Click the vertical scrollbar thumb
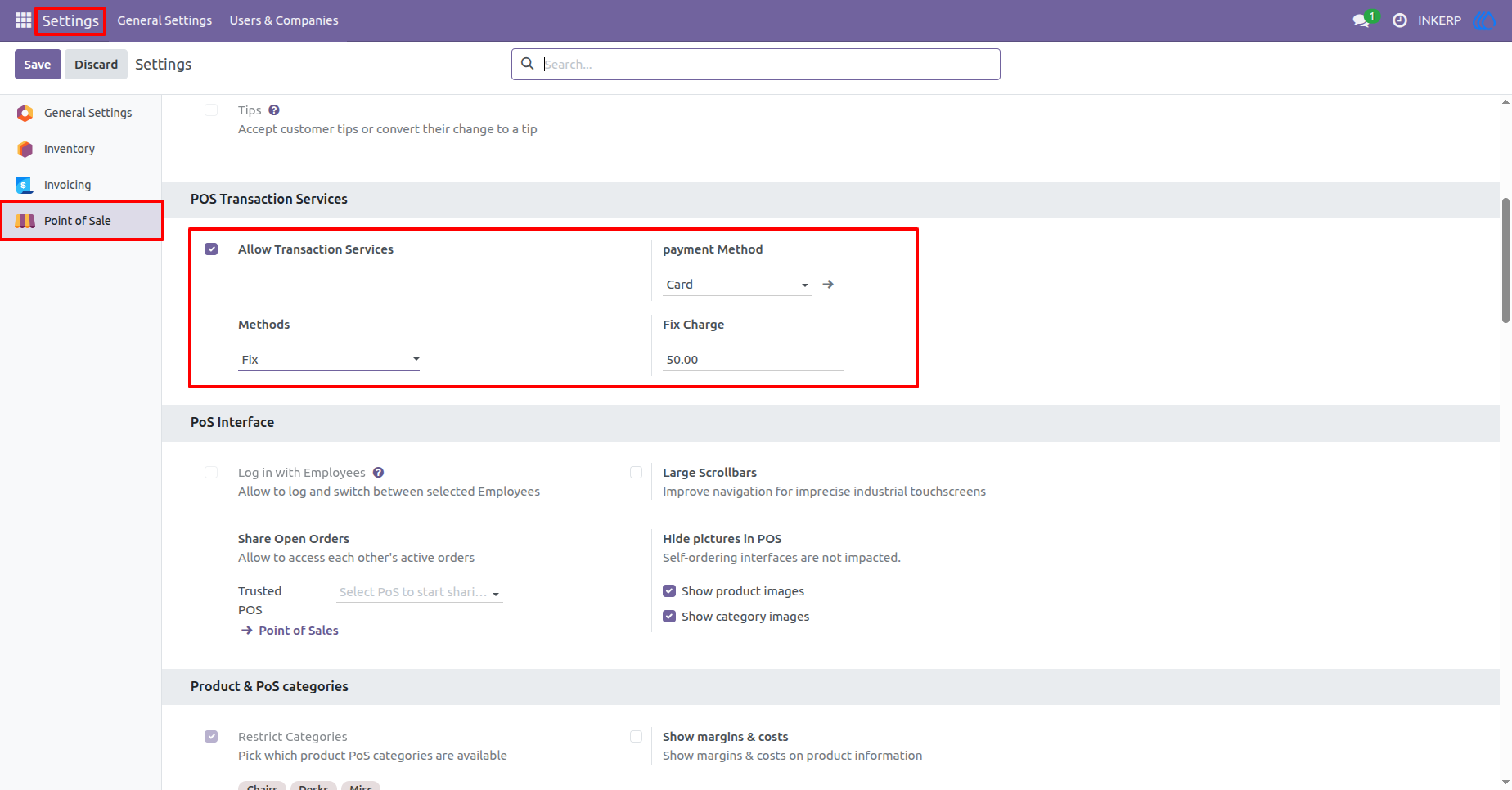The width and height of the screenshot is (1512, 790). coord(1505,260)
